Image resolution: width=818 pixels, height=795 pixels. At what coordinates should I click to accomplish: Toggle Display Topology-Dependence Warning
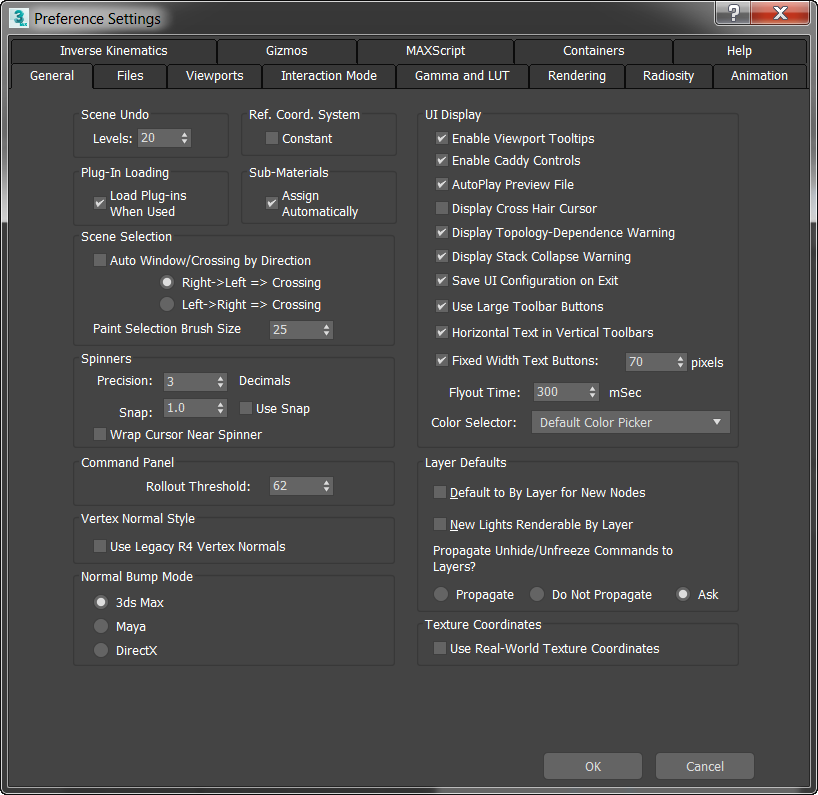coord(442,232)
